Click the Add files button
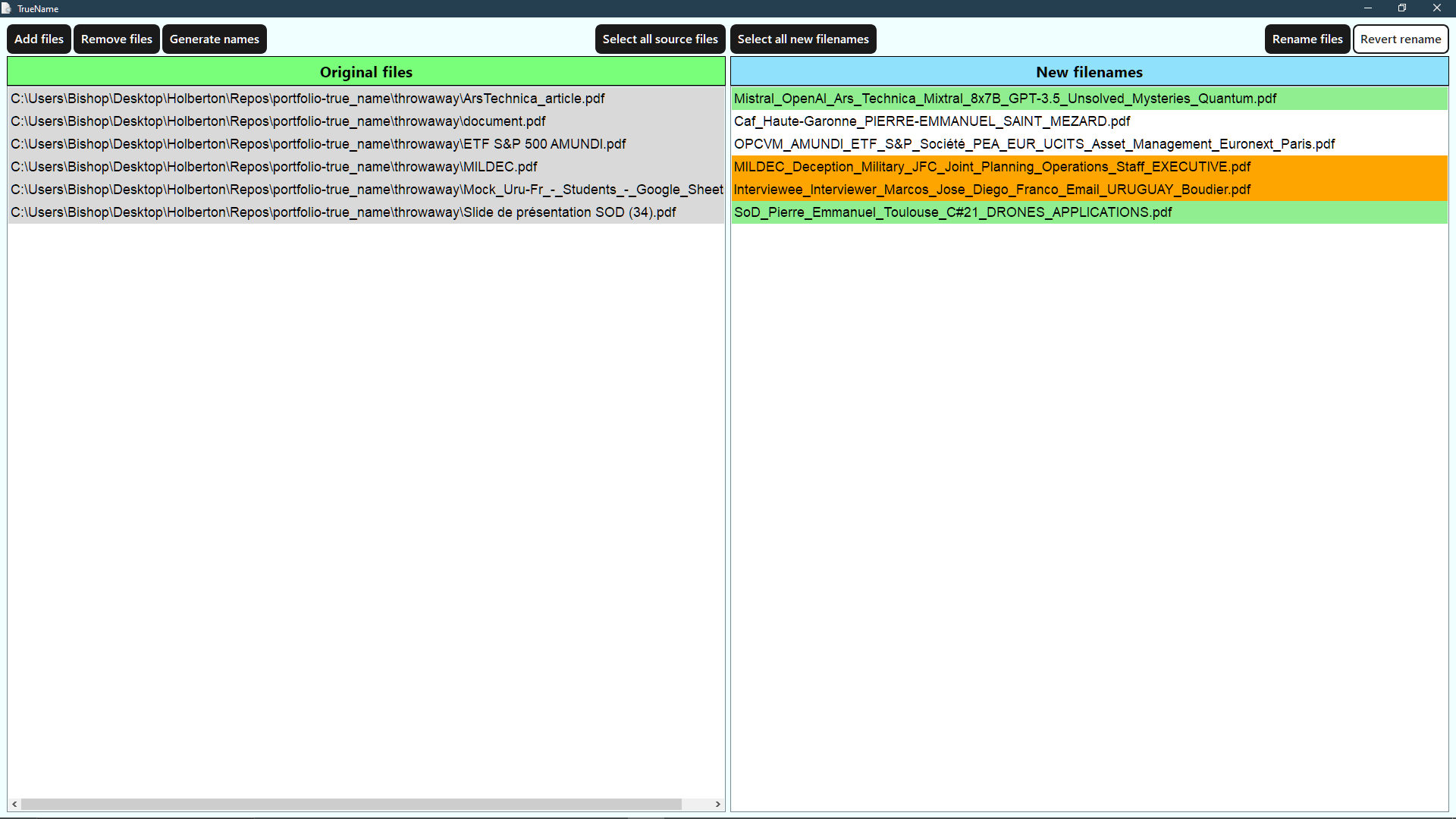This screenshot has height=819, width=1456. coord(39,39)
